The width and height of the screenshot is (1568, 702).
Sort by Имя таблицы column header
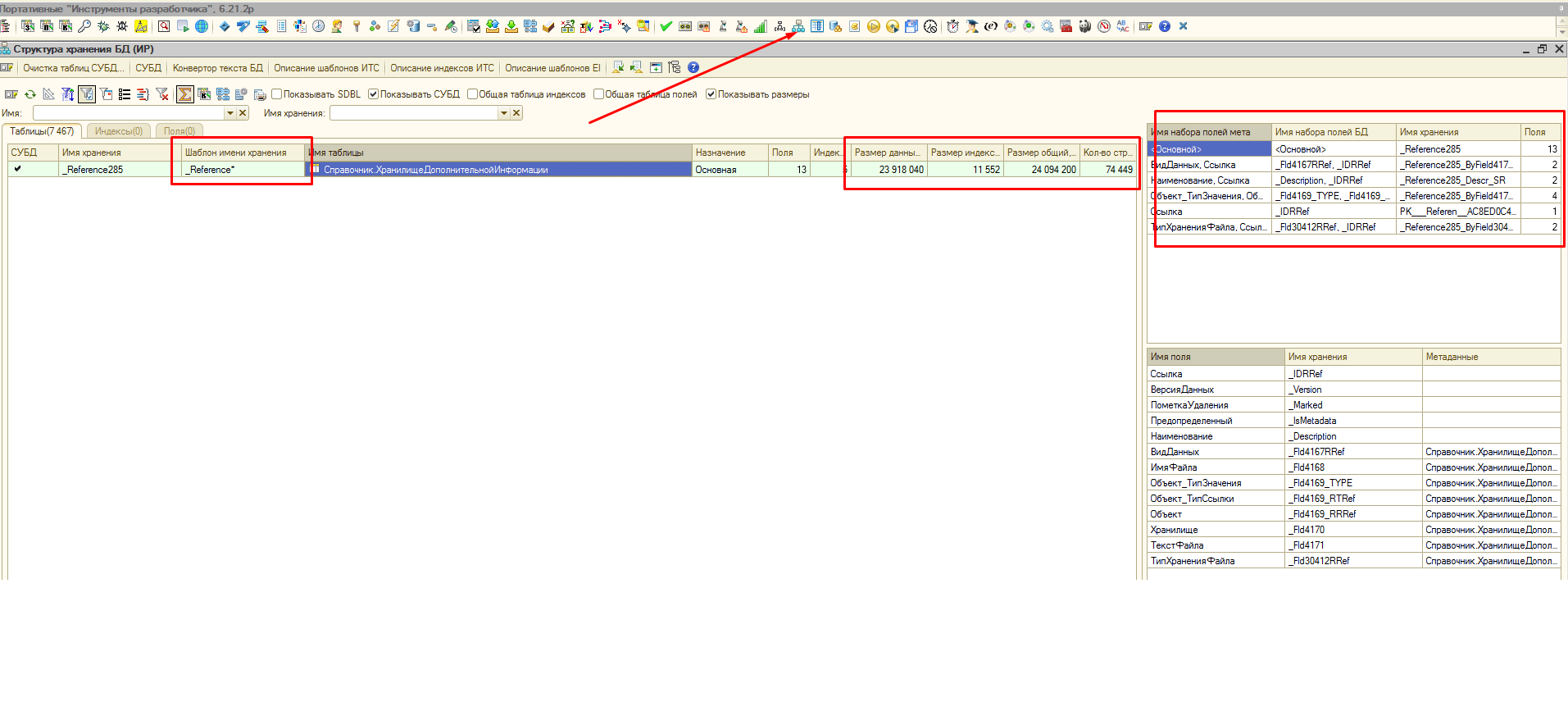498,153
